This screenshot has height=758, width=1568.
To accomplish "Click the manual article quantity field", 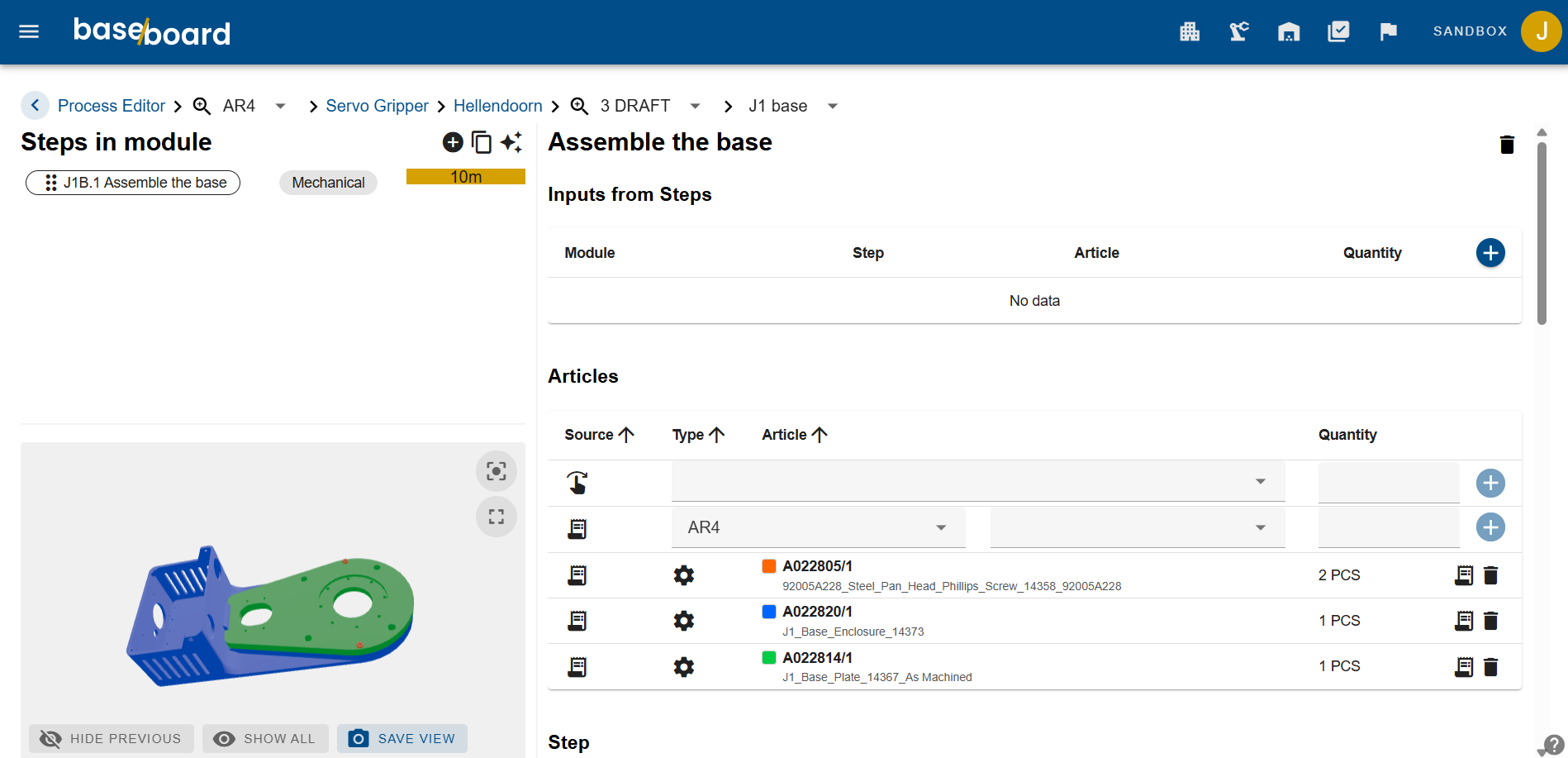I will coord(1389,482).
